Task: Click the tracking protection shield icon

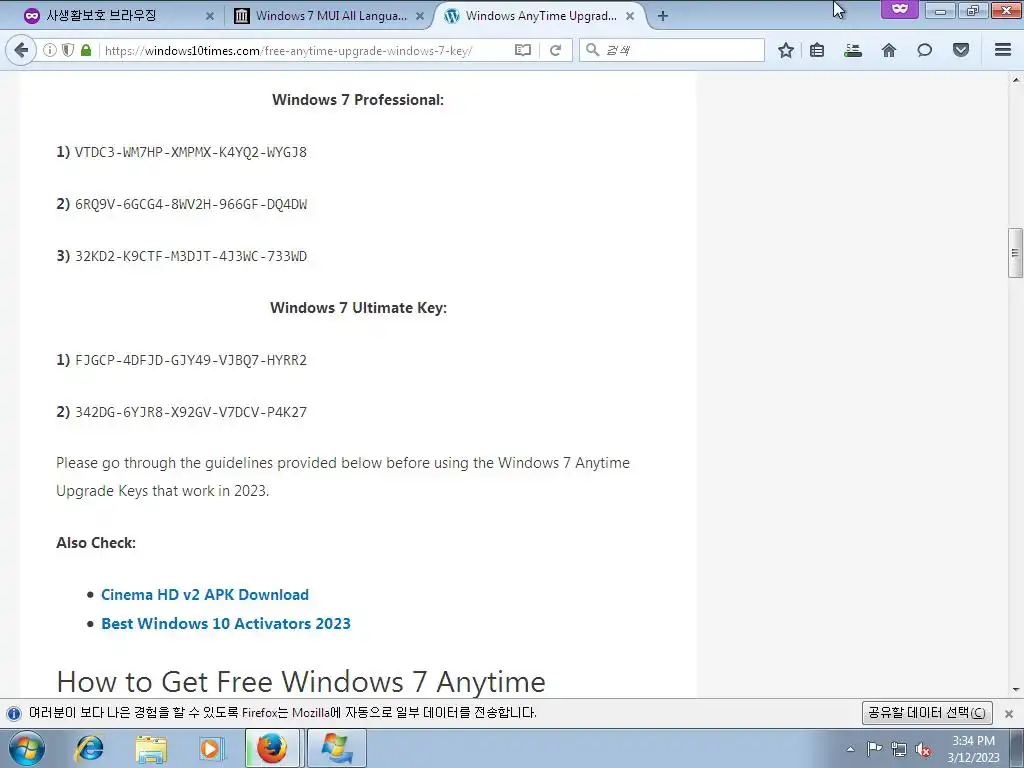Action: coord(67,50)
